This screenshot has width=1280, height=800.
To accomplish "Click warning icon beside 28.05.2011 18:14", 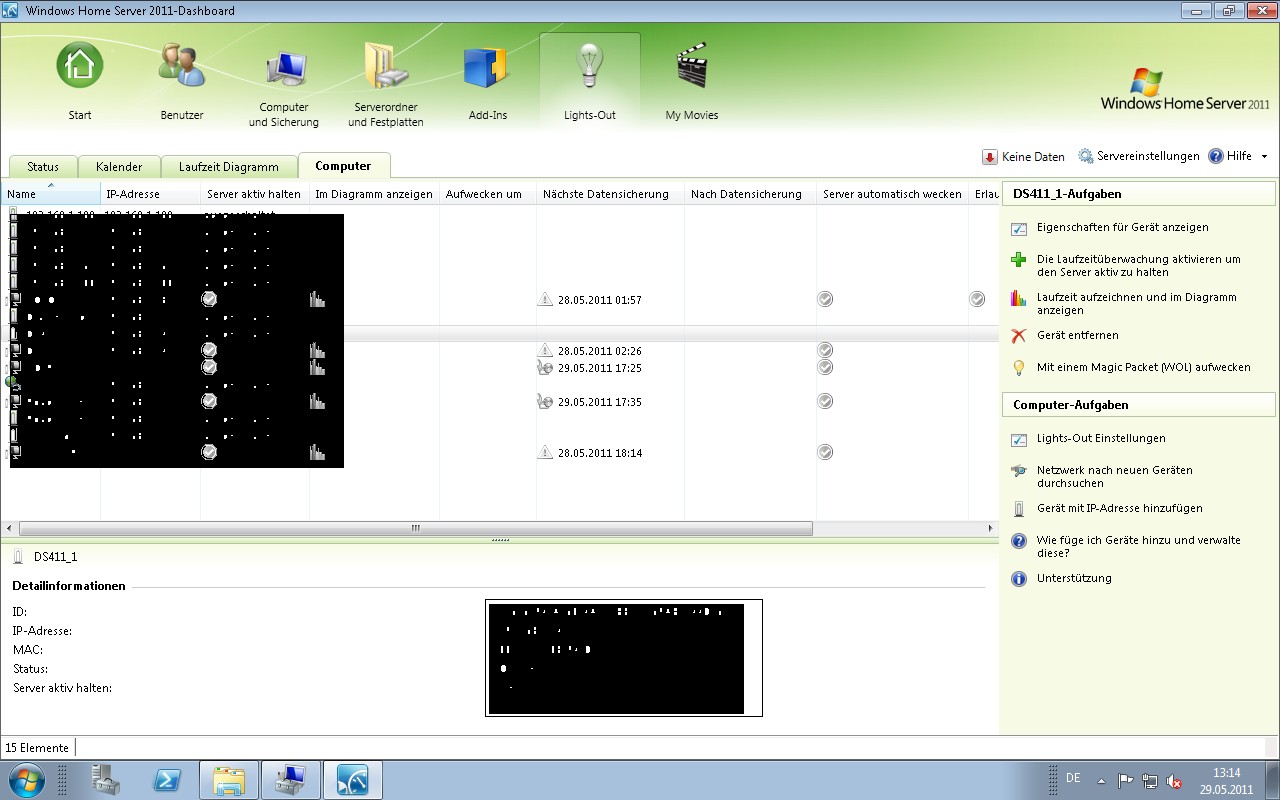I will coord(545,452).
